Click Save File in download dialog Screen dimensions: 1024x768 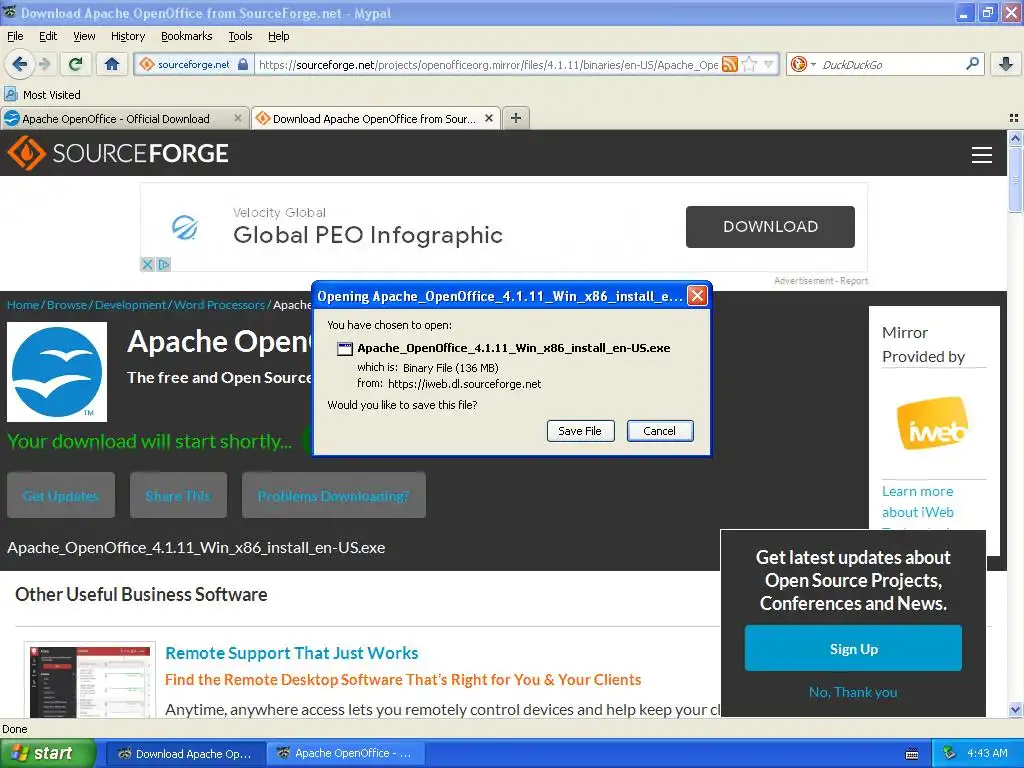click(x=580, y=431)
